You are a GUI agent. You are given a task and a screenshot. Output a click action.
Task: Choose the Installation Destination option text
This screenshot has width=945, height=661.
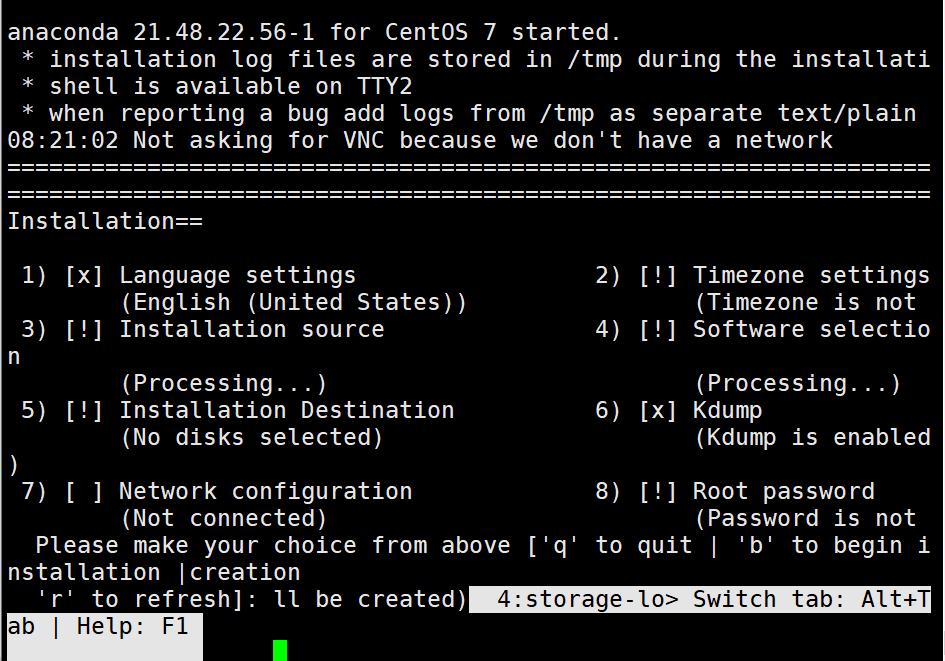[x=286, y=411]
